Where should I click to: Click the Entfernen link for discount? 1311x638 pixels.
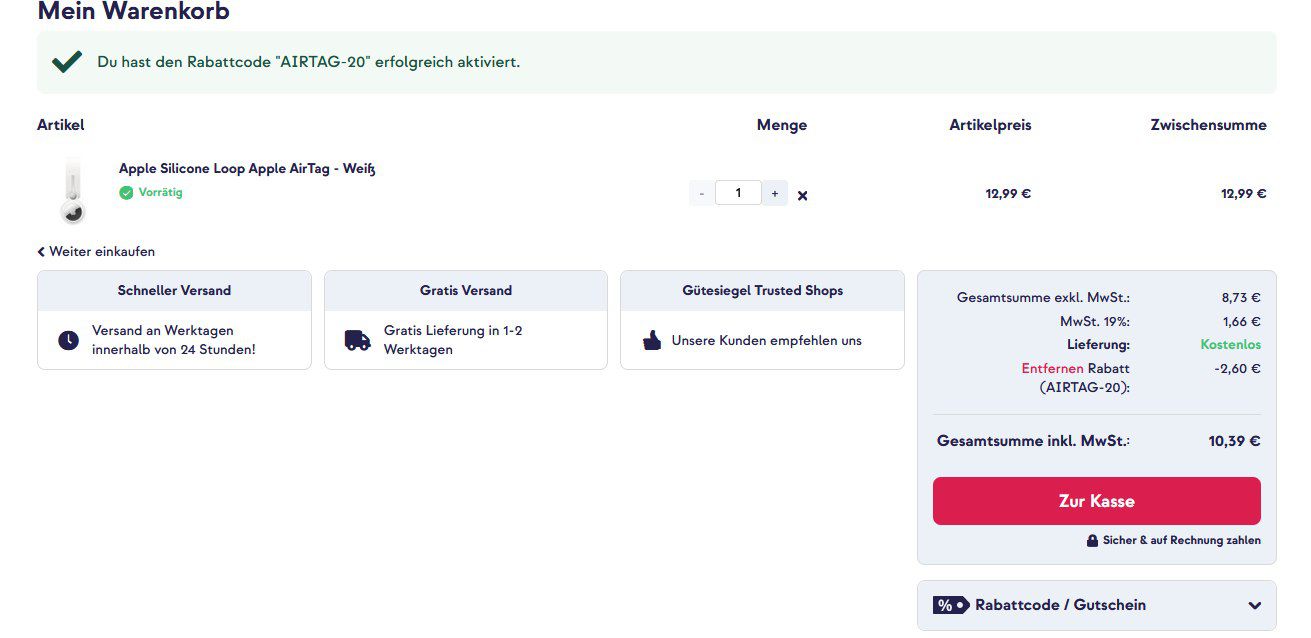1052,368
